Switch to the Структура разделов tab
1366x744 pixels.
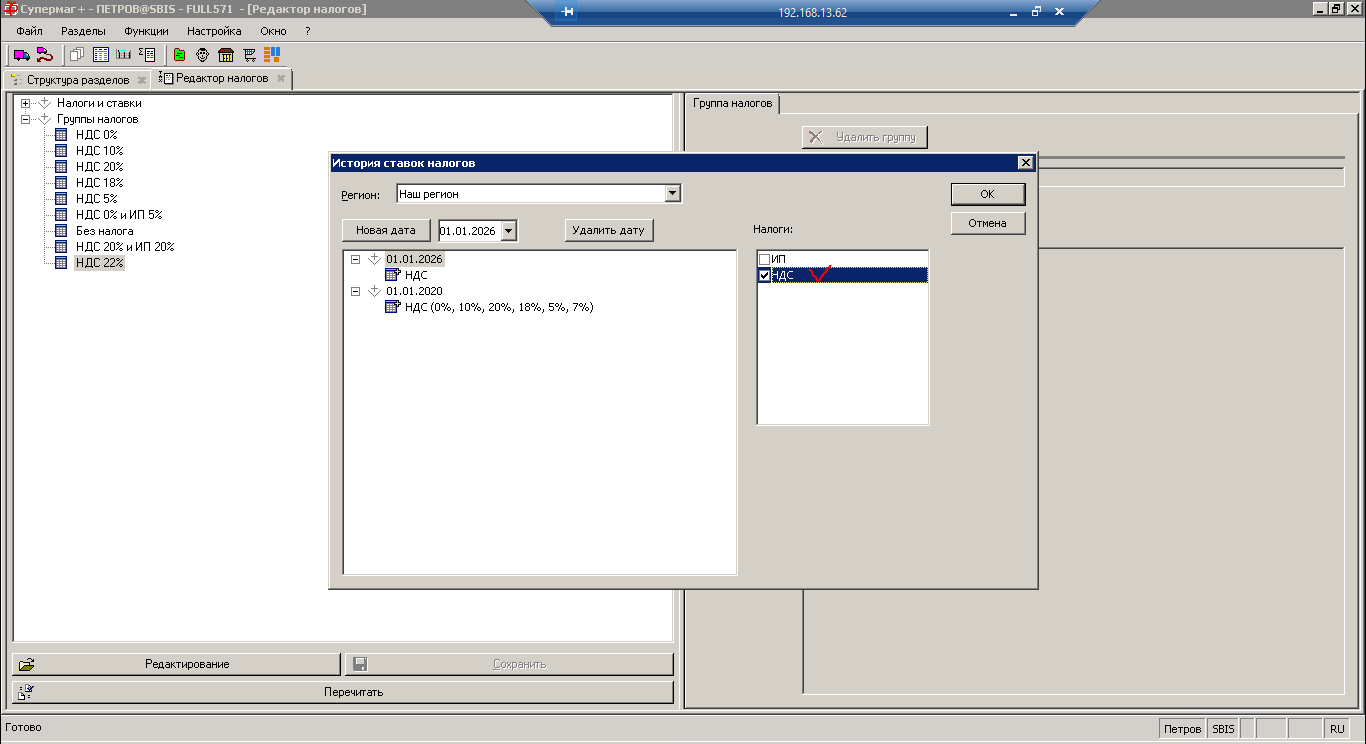[x=77, y=79]
